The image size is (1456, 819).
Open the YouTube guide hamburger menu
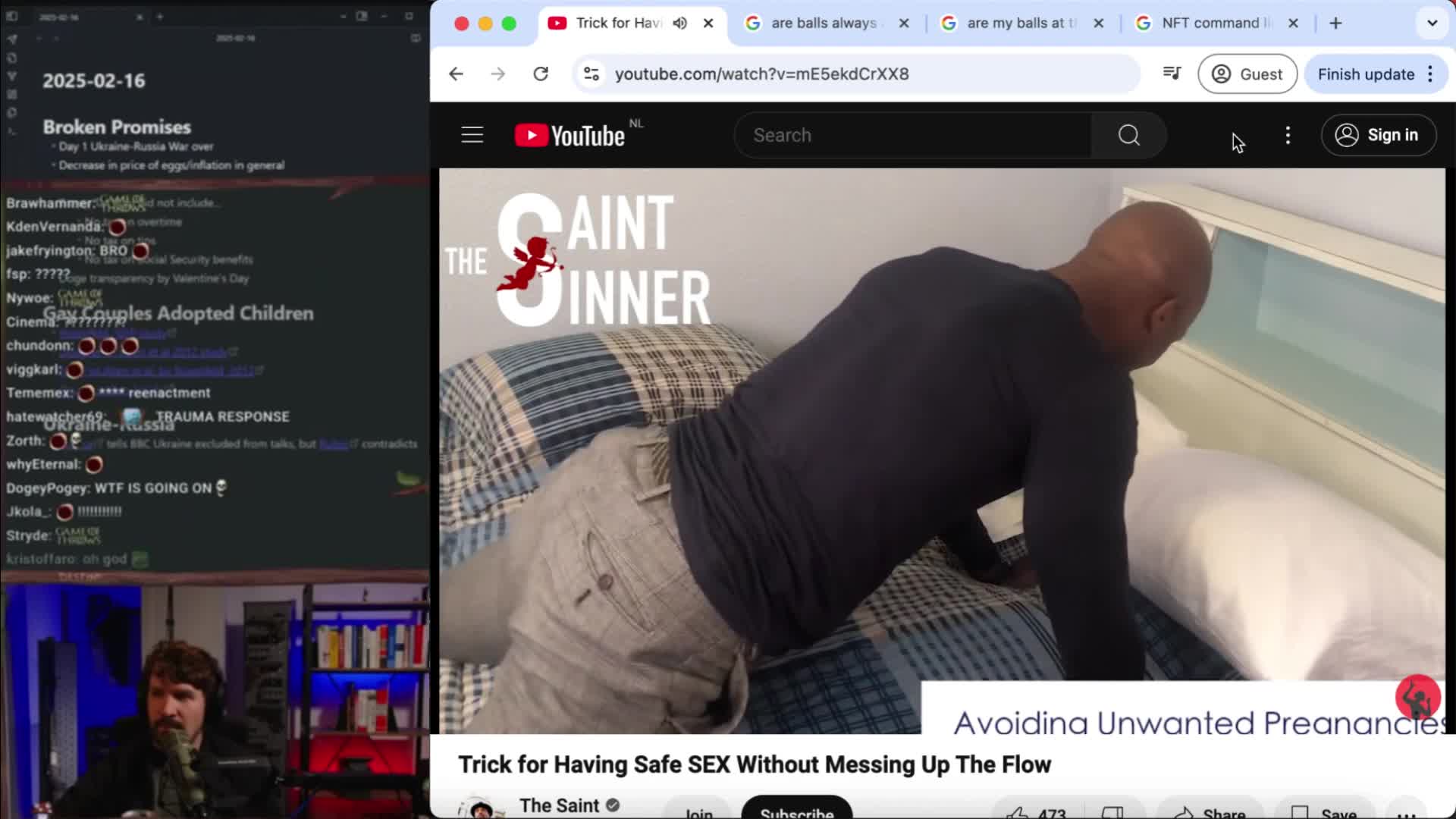pos(472,134)
